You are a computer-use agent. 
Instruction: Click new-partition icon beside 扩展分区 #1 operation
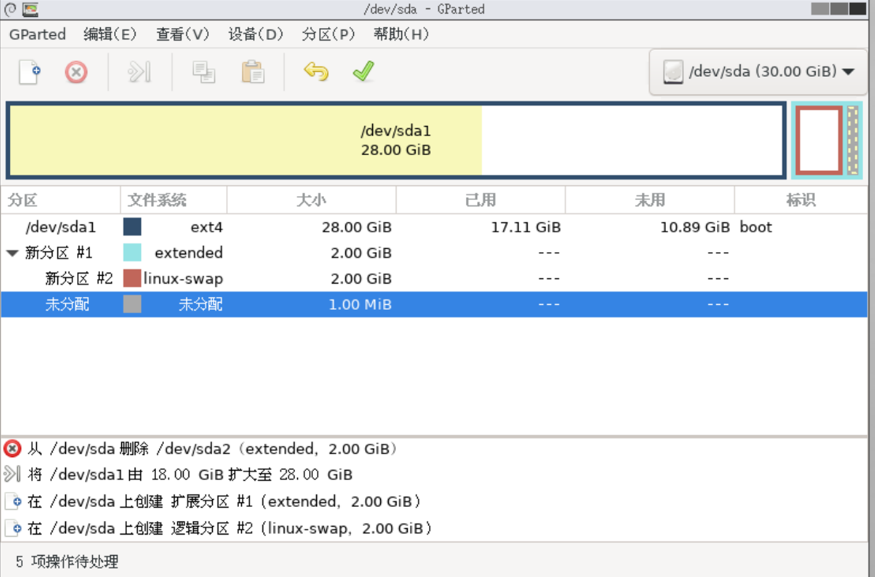pos(14,502)
